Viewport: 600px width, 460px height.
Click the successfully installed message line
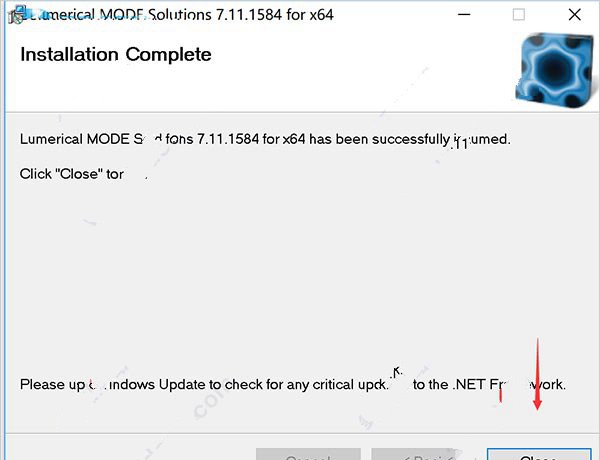tap(265, 139)
